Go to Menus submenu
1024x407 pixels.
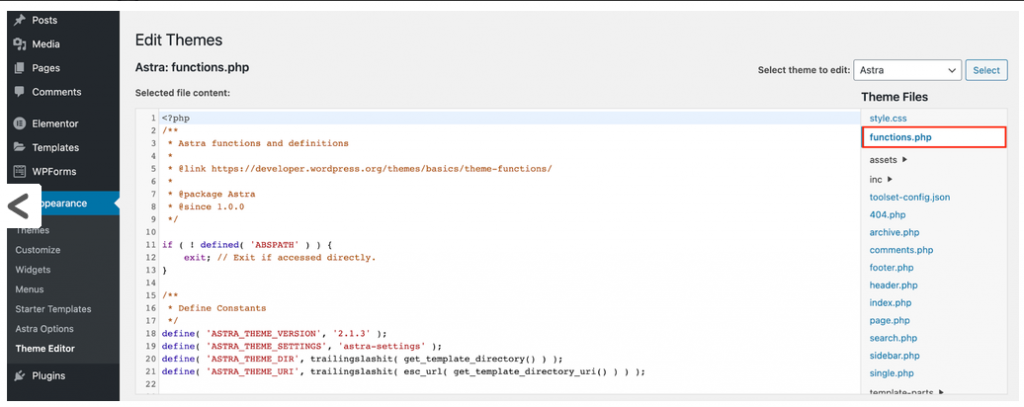[x=29, y=289]
